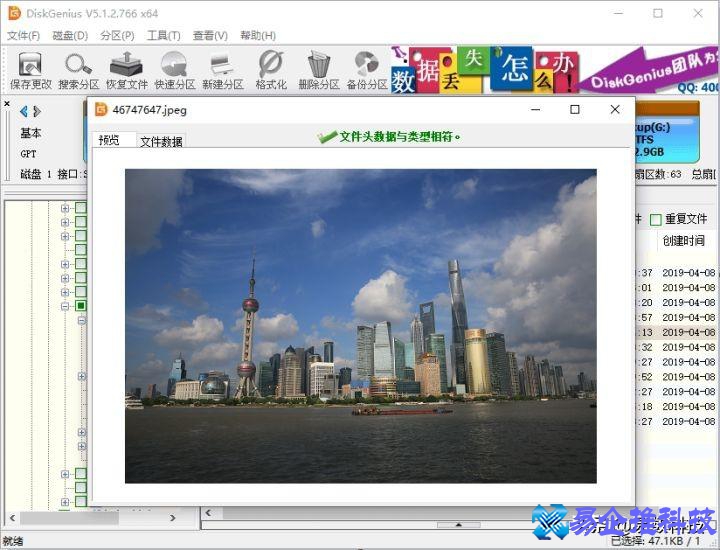
Task: Open the 分区(P) menu
Action: coord(117,35)
